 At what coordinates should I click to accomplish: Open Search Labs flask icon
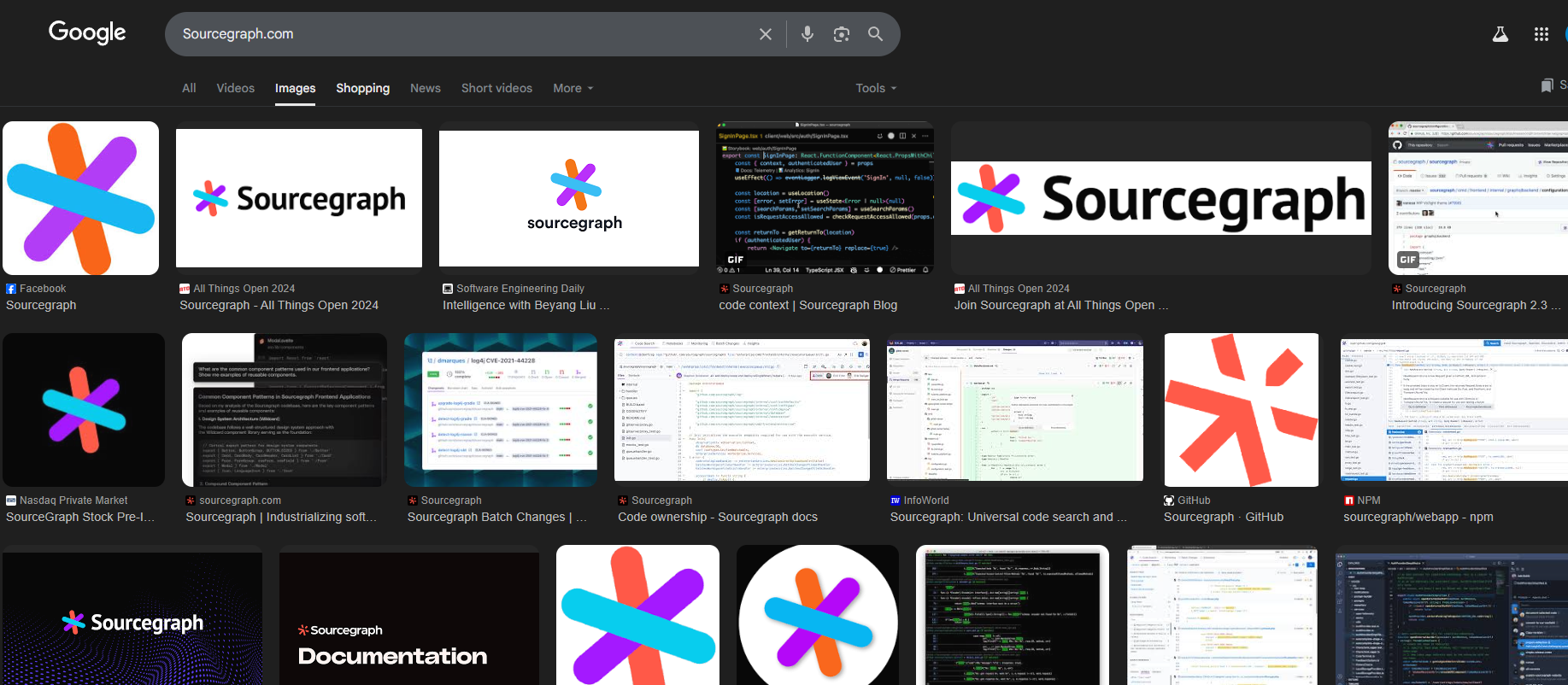tap(1500, 34)
